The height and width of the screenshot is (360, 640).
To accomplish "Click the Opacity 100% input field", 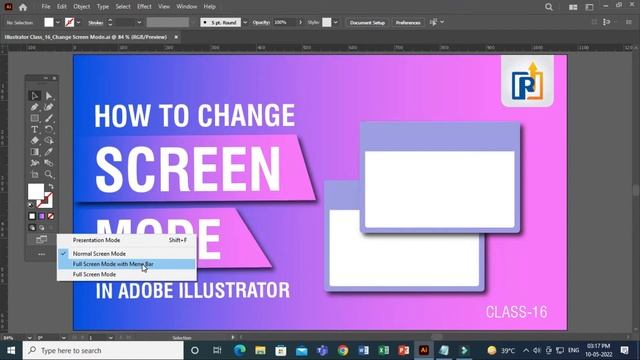I will [x=285, y=22].
